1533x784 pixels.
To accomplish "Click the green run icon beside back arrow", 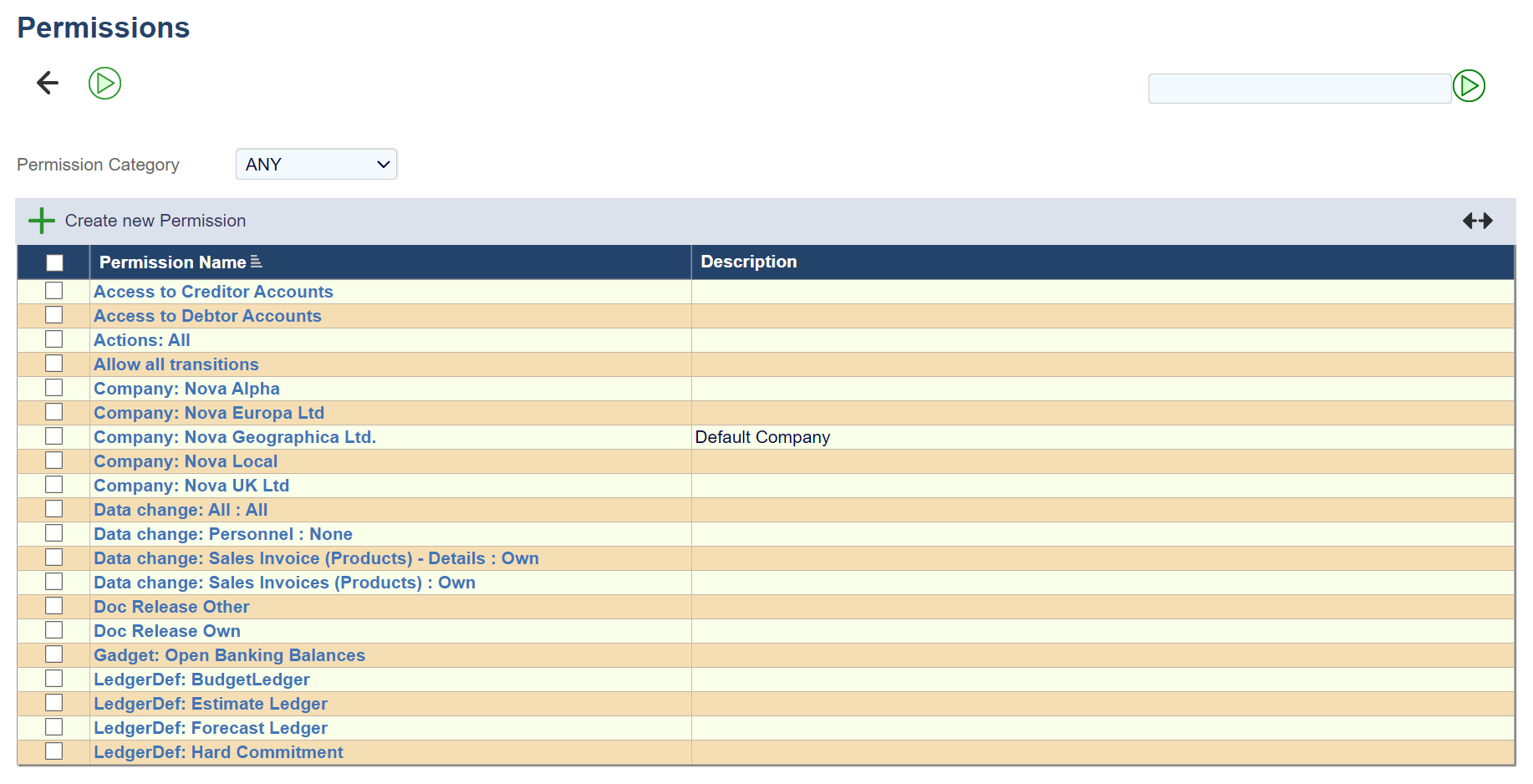I will pyautogui.click(x=104, y=83).
